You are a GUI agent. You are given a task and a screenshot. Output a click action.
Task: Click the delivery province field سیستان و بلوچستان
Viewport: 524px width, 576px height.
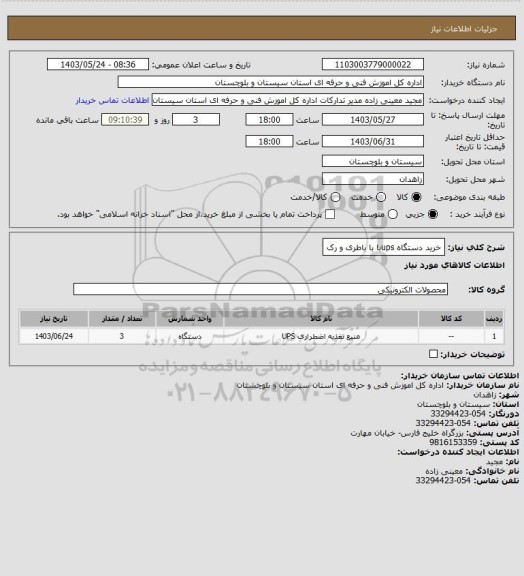(x=373, y=161)
